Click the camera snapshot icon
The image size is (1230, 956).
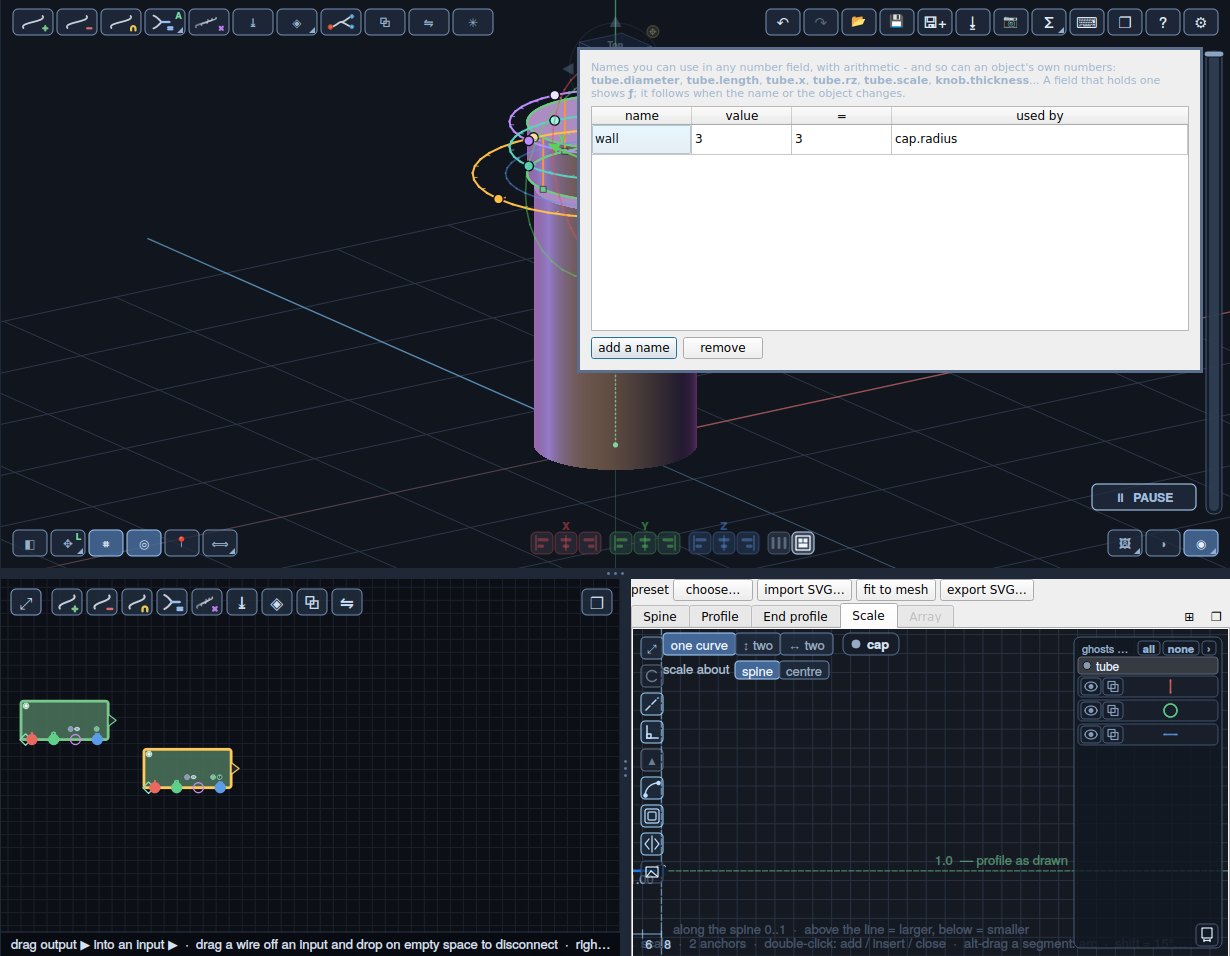1011,22
